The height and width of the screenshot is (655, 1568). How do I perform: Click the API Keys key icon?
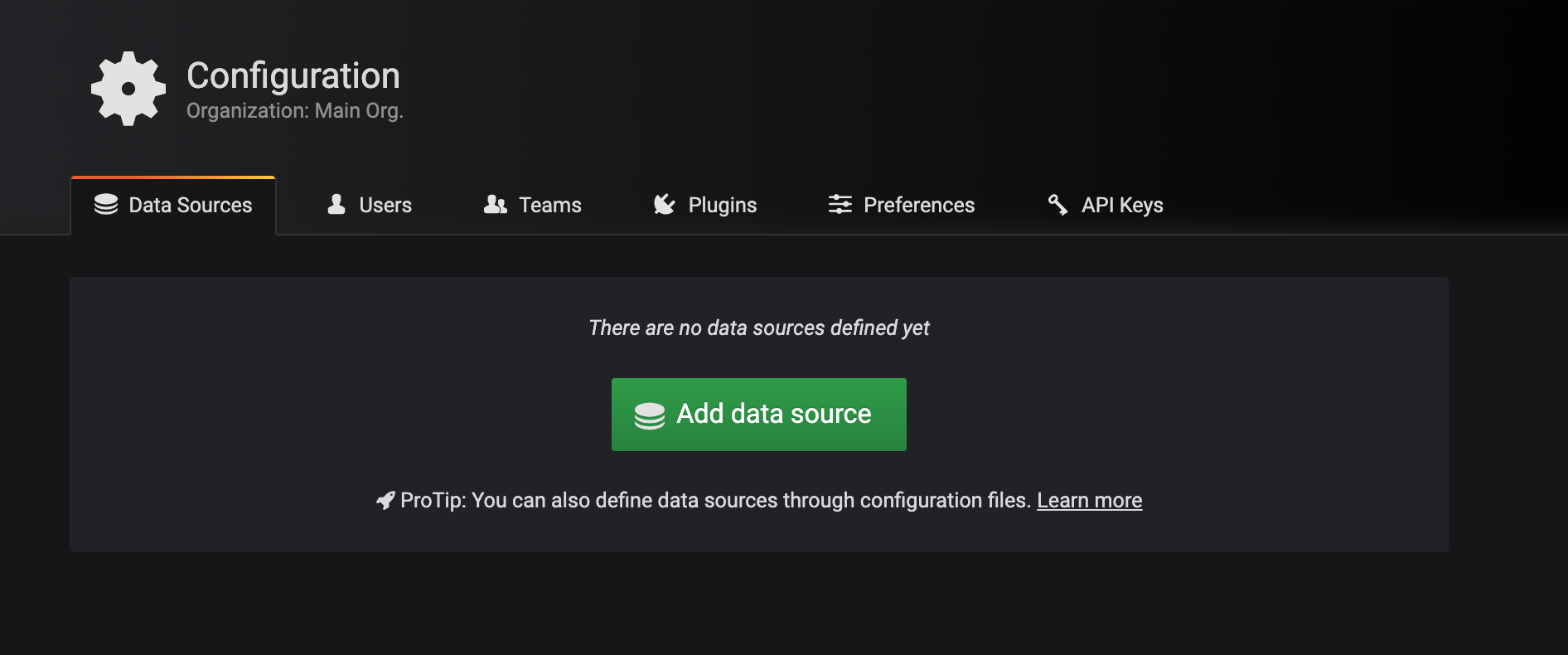1057,205
